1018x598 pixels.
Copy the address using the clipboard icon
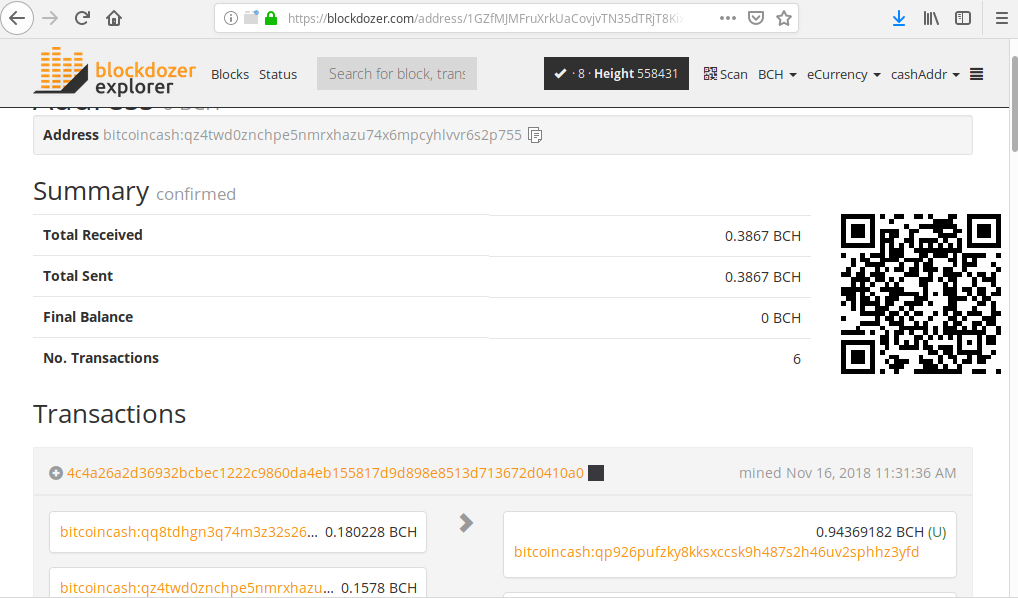[535, 135]
